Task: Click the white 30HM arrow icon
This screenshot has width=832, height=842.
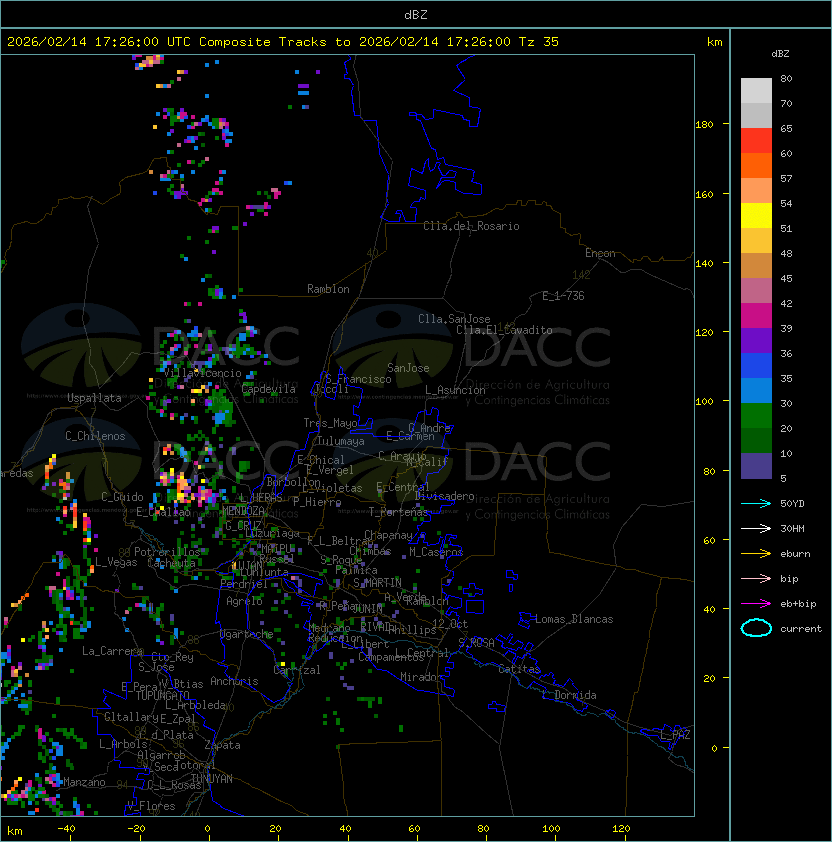Action: pyautogui.click(x=756, y=528)
